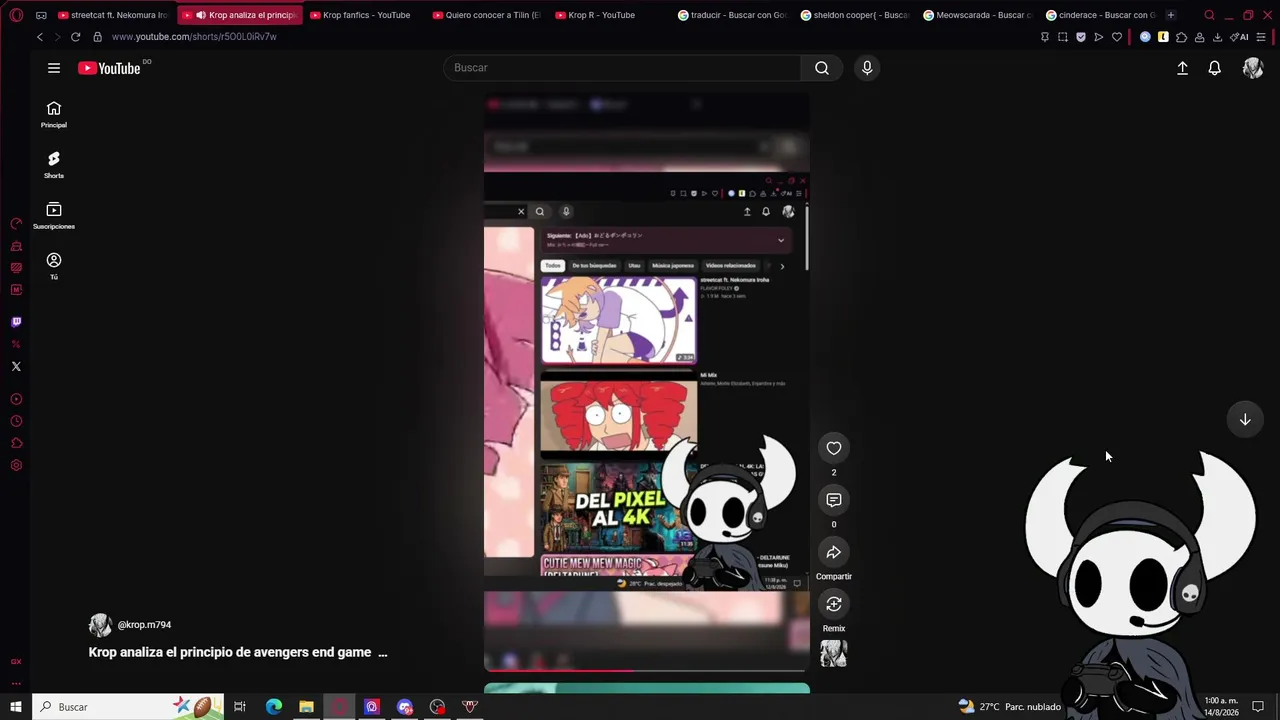The image size is (1280, 720).
Task: Open the browser downloads icon
Action: point(1217,37)
